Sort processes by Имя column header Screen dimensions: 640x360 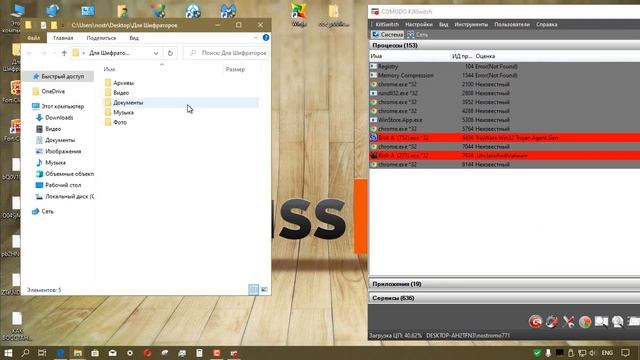click(x=409, y=56)
